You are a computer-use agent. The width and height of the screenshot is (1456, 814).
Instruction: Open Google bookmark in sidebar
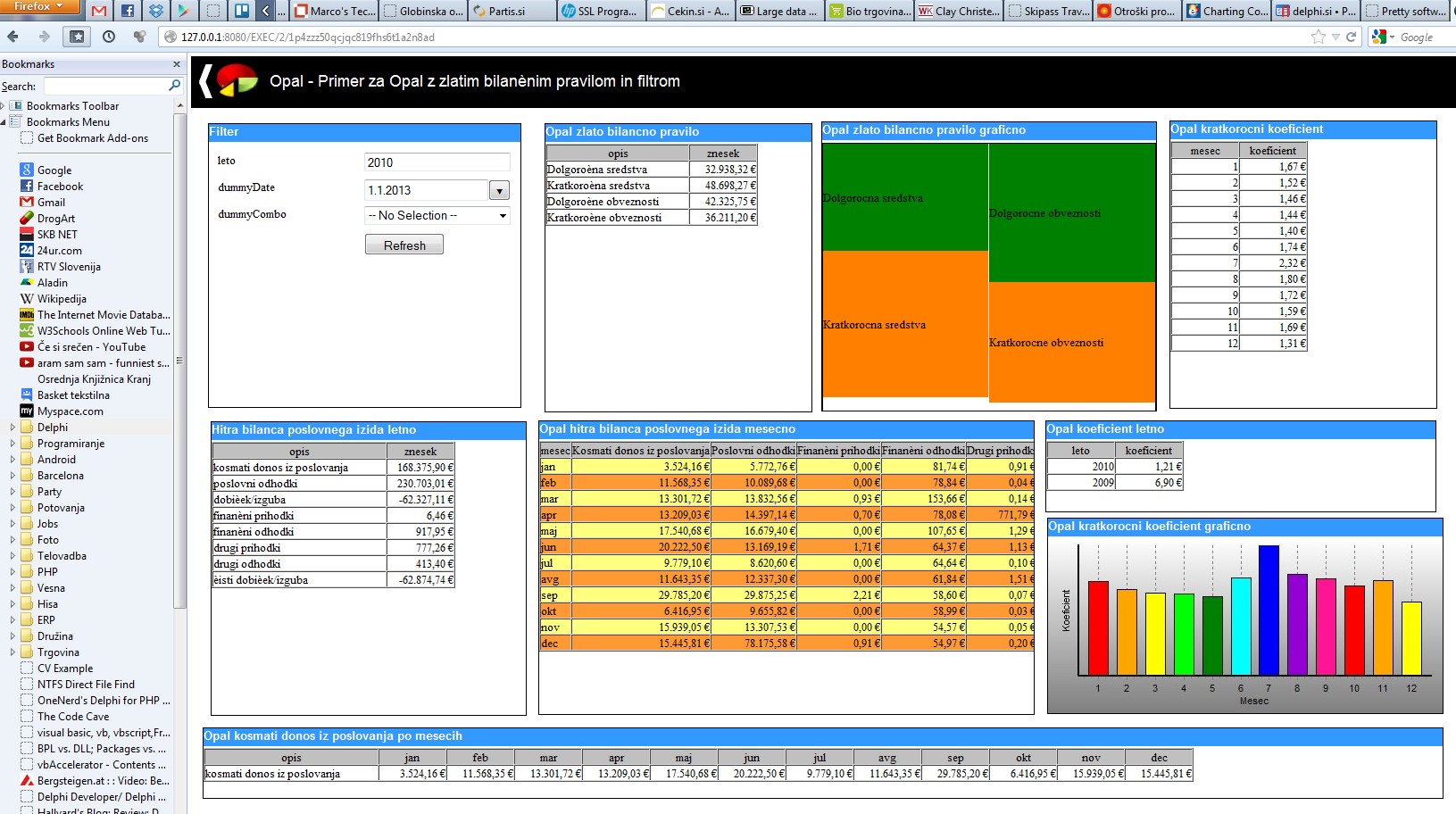coord(54,170)
